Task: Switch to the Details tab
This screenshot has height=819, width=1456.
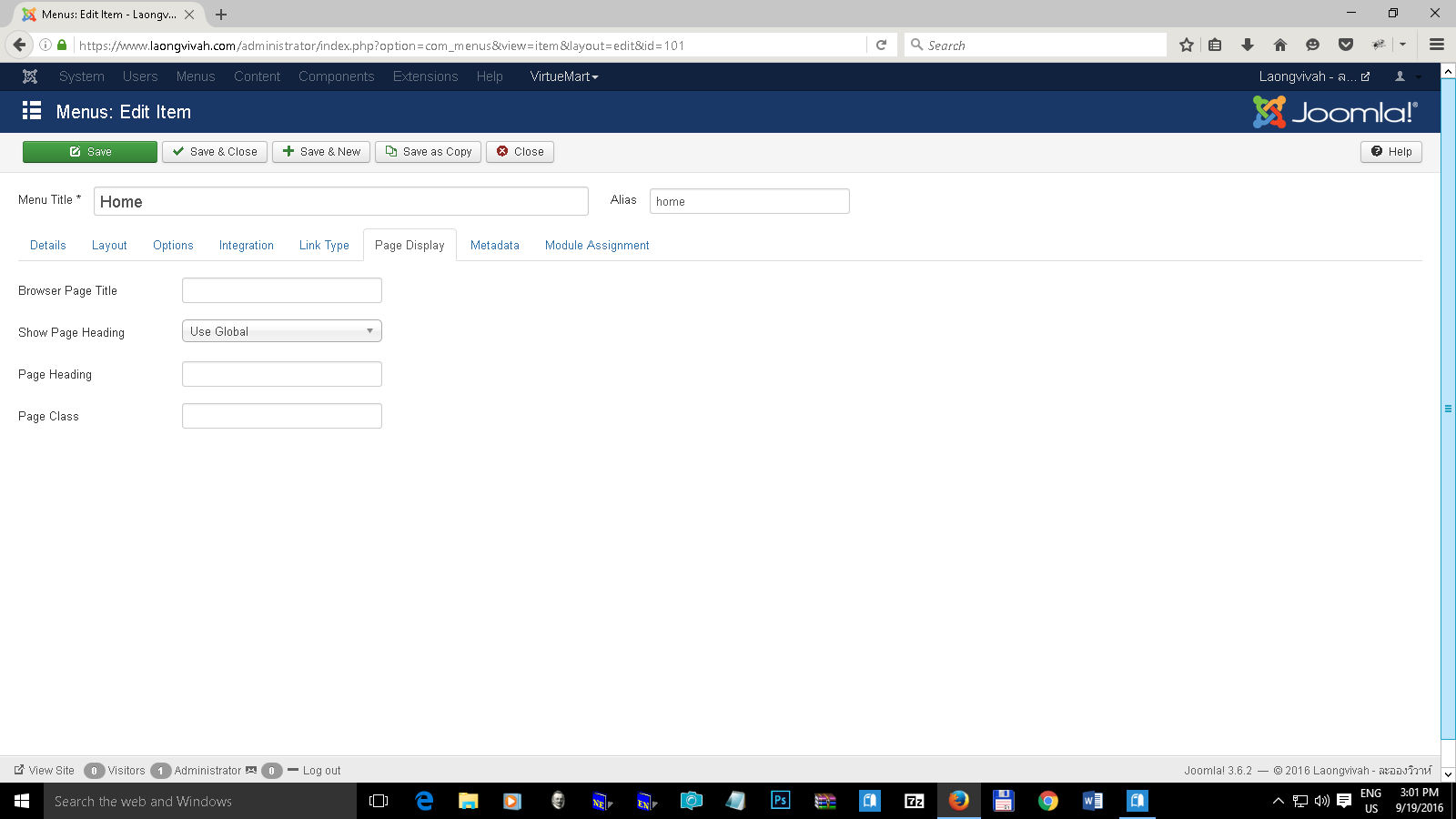Action: [48, 245]
